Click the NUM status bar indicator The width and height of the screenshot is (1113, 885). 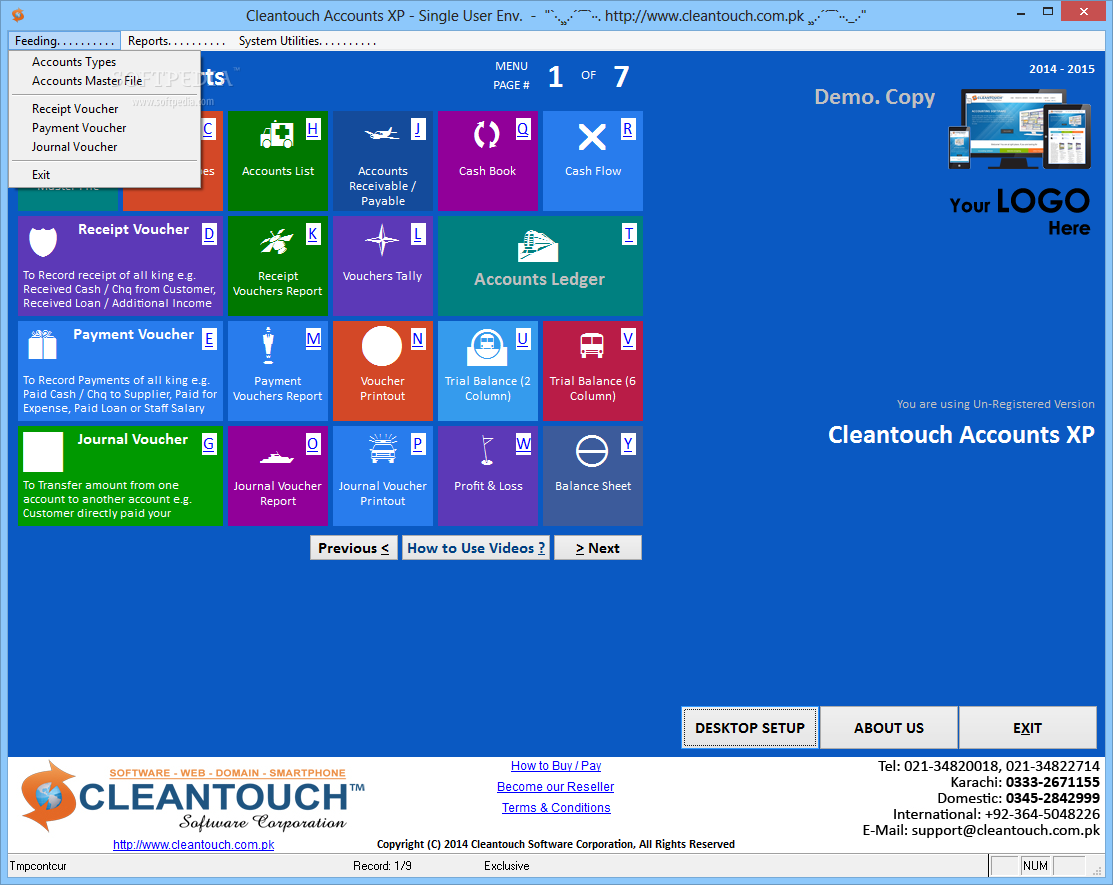coord(1035,866)
